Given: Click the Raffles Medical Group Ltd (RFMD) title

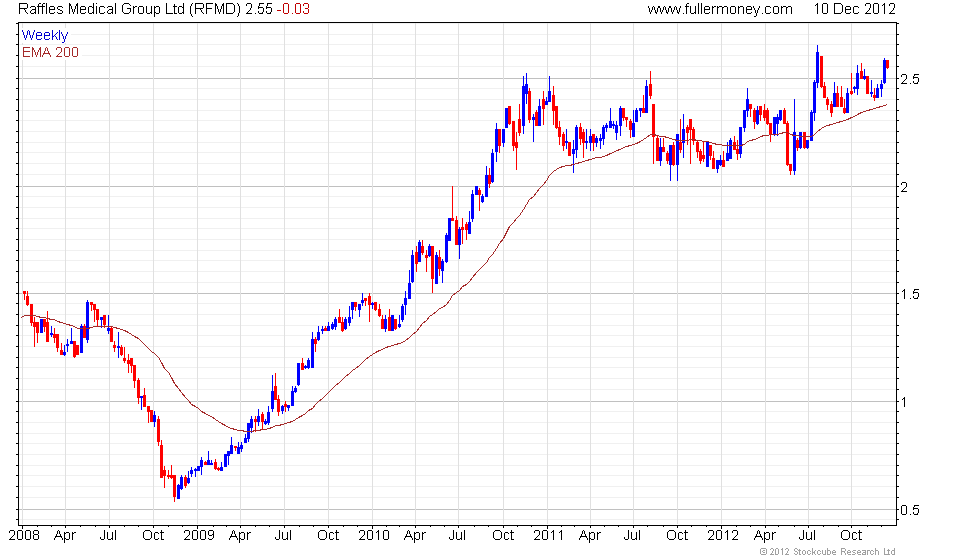Looking at the screenshot, I should [129, 9].
